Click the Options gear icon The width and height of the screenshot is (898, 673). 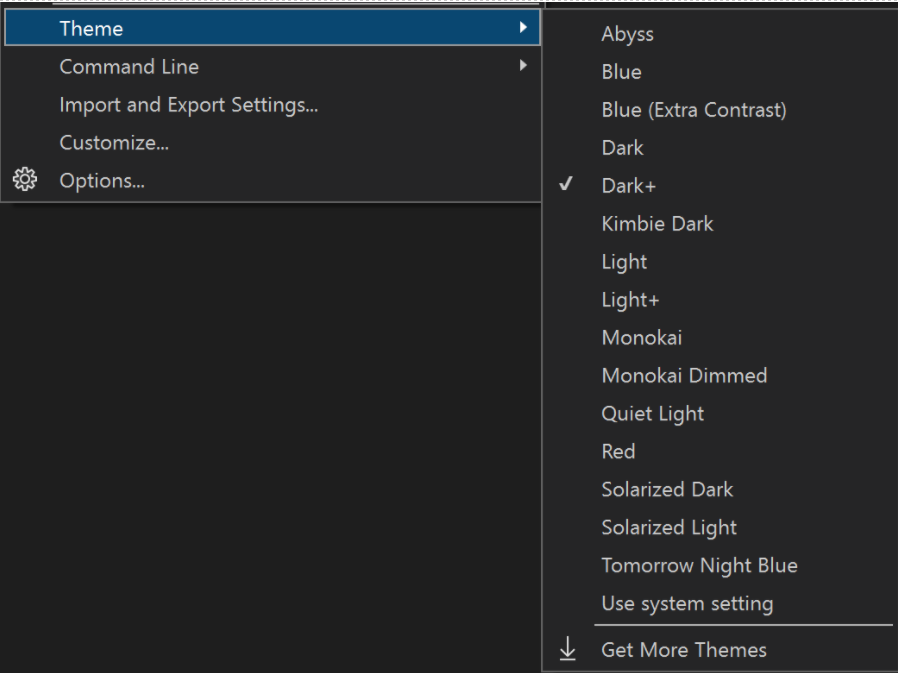point(25,181)
